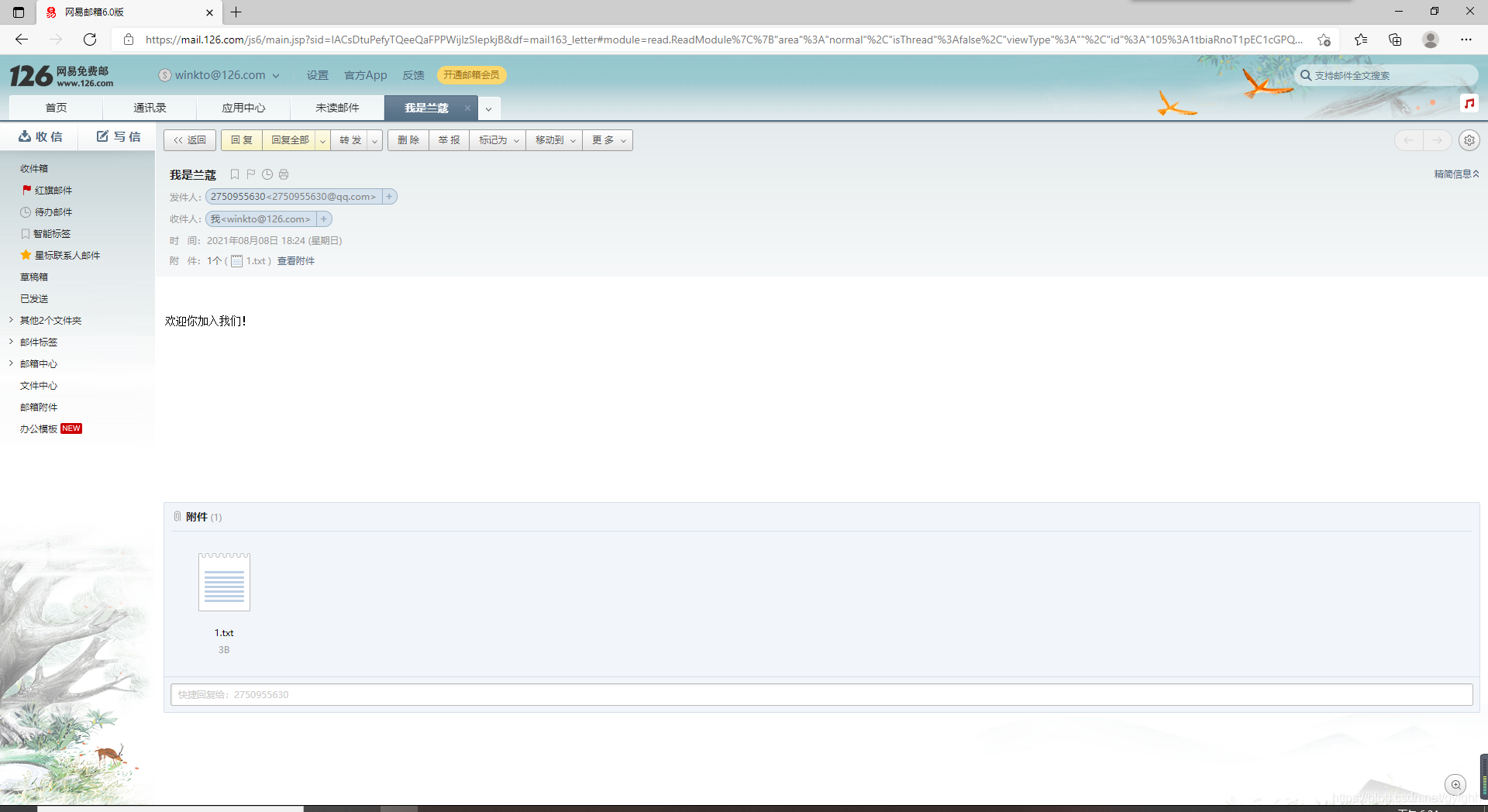Screen dimensions: 1488x812
Task: Expand the 其他2个文件夹 folder group
Action: coord(11,319)
